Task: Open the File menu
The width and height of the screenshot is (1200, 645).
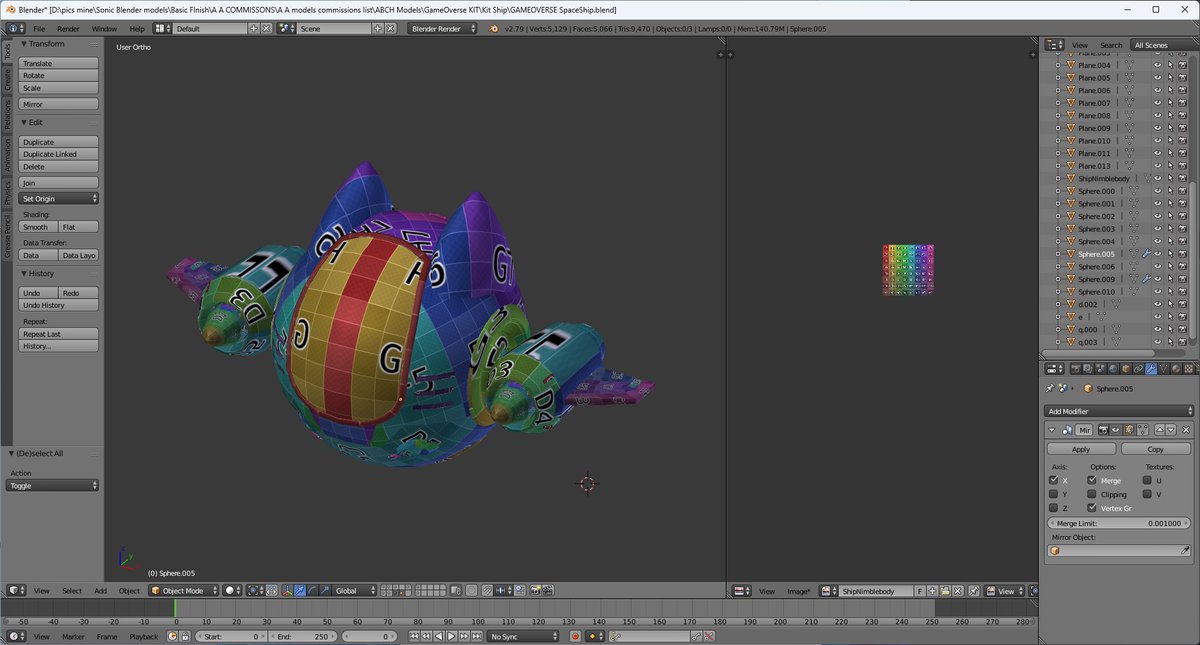Action: tap(39, 29)
